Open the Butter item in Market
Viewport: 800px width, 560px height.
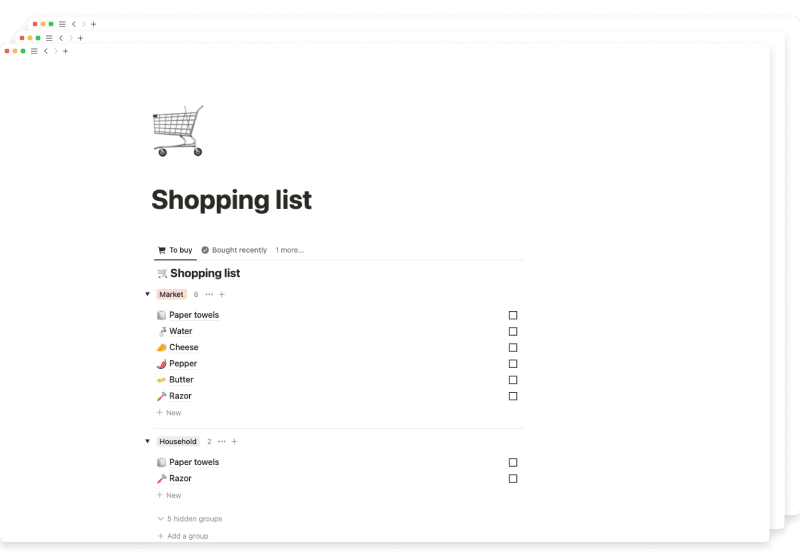(181, 380)
